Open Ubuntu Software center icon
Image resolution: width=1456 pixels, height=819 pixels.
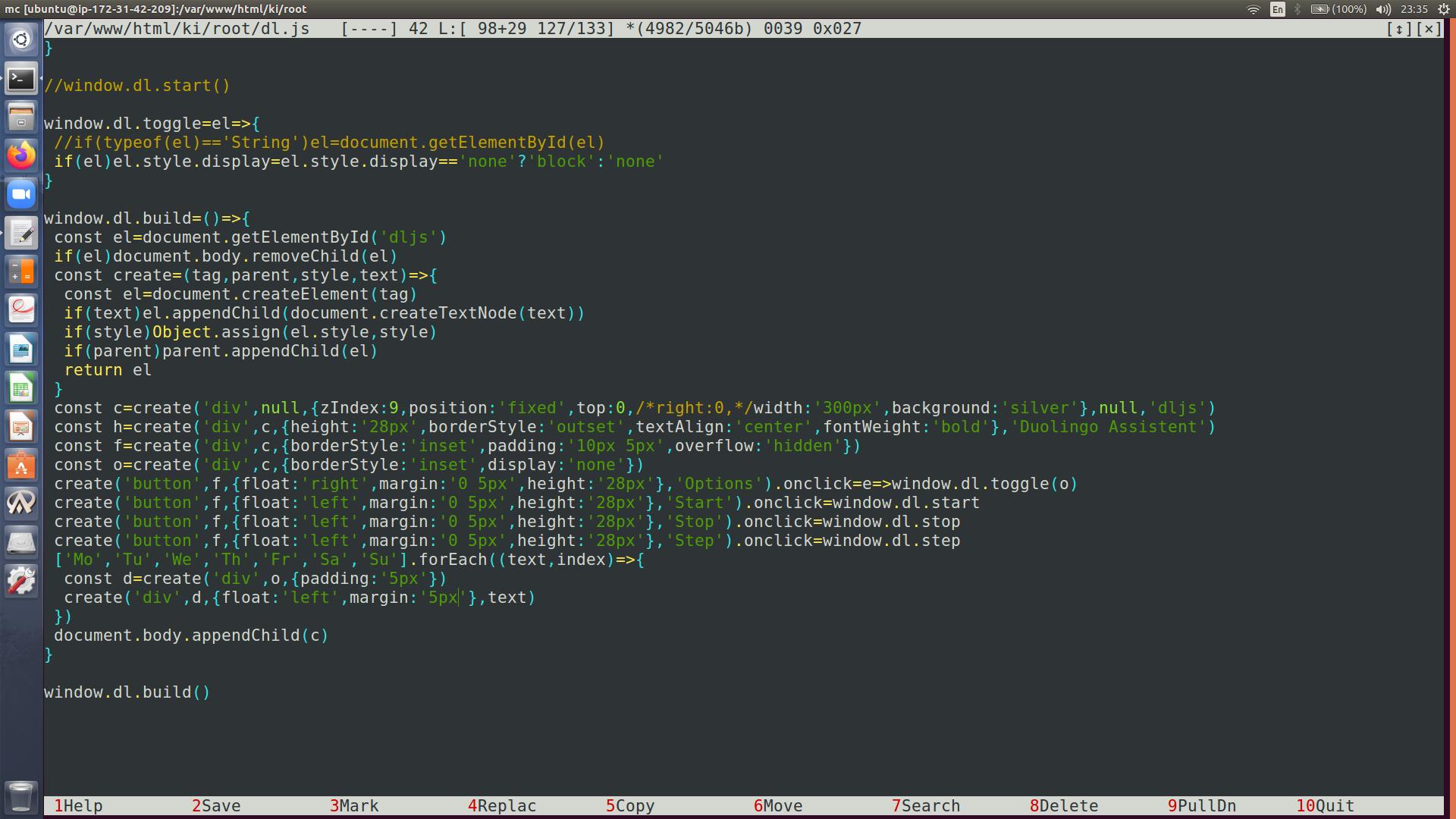(x=21, y=466)
